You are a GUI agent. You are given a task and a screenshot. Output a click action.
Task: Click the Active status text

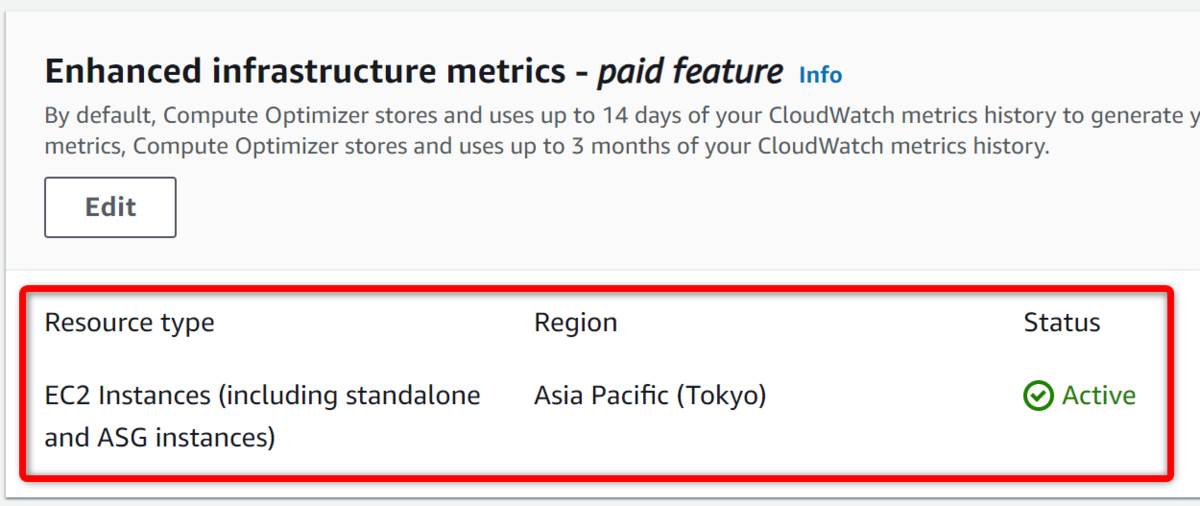point(1098,396)
